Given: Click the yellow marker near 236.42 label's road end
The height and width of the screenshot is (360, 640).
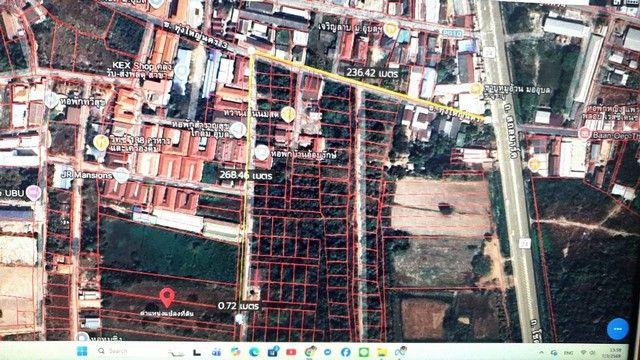Looking at the screenshot, I should coord(476,89).
